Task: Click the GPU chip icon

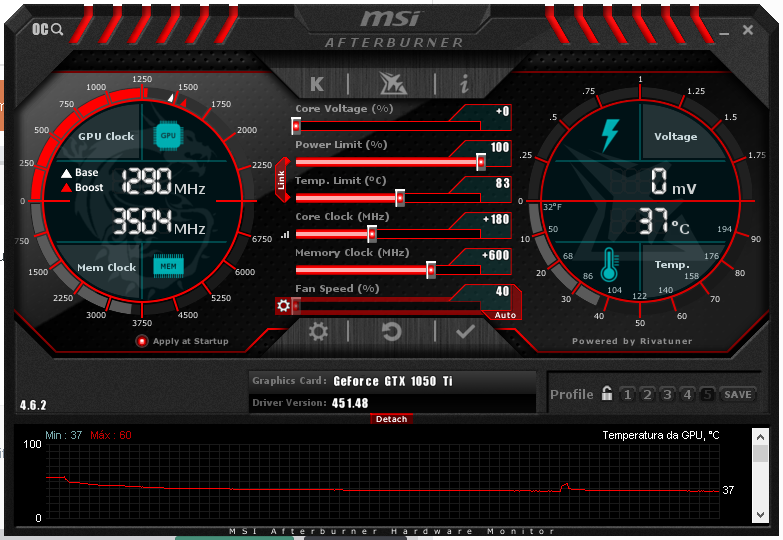Action: [168, 135]
